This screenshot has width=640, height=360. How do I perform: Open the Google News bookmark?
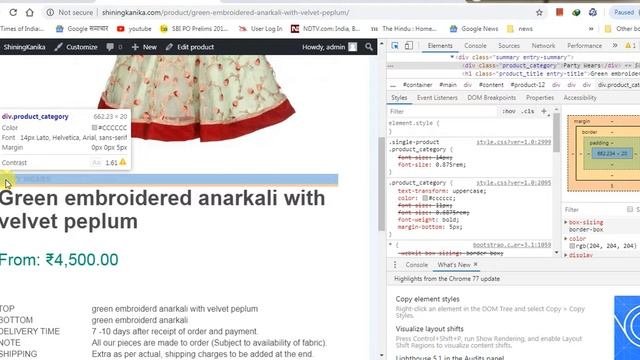tap(474, 29)
